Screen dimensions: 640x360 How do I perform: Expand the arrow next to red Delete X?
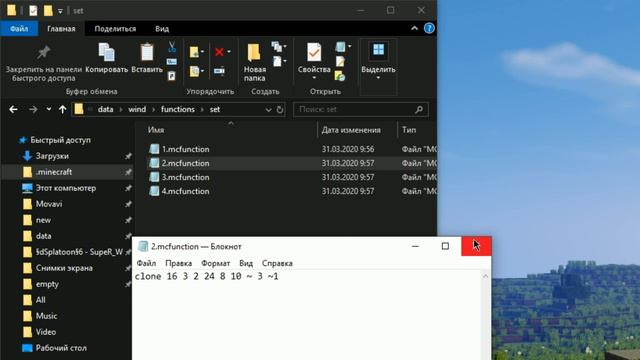[229, 52]
